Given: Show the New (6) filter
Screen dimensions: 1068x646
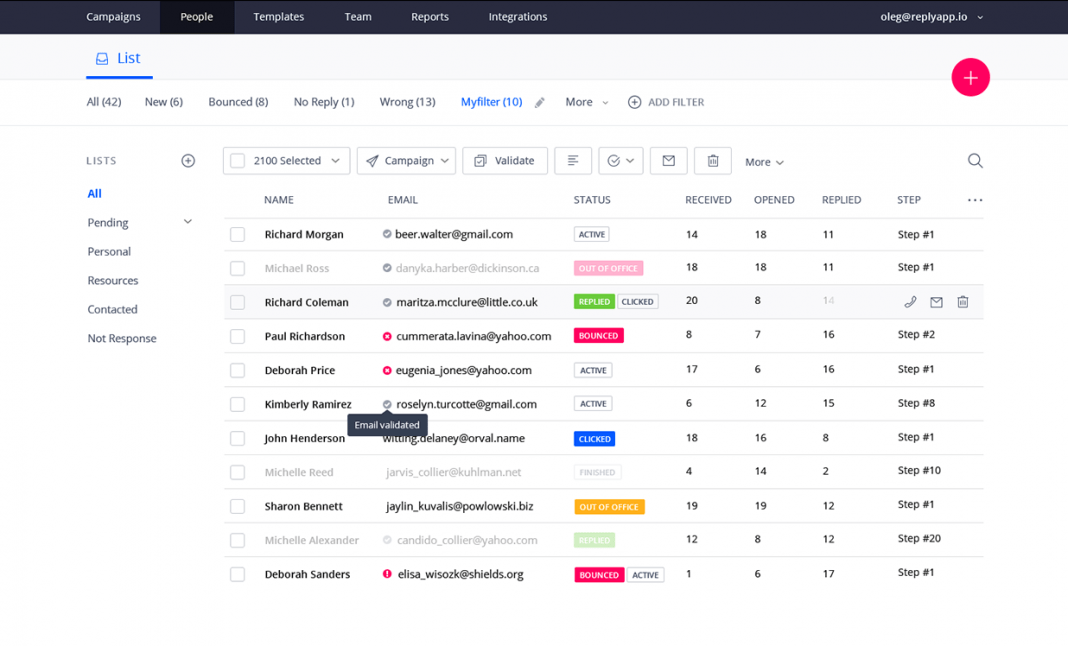Looking at the screenshot, I should pyautogui.click(x=163, y=102).
